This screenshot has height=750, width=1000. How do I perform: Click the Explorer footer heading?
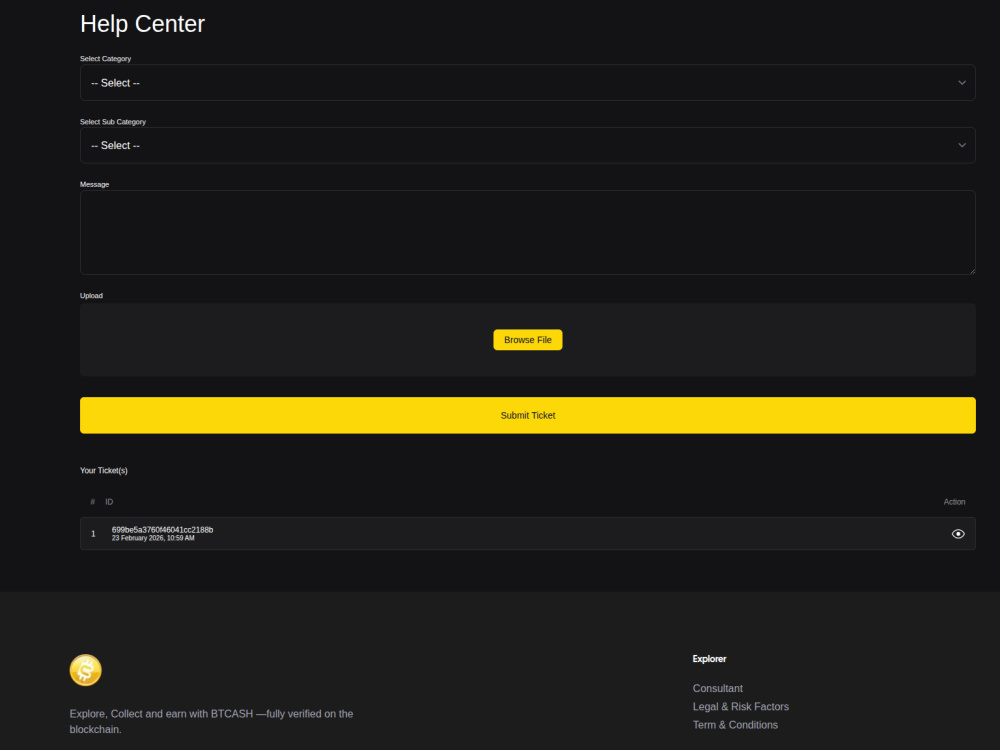pyautogui.click(x=709, y=659)
